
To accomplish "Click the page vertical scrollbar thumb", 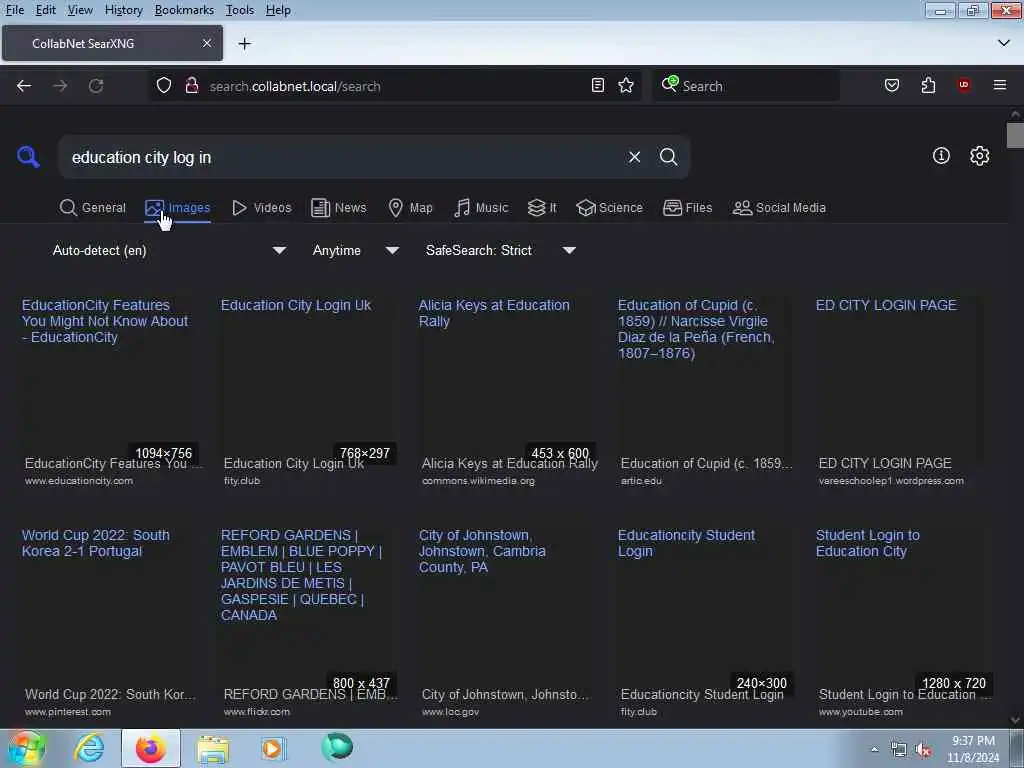I will click(x=1015, y=135).
